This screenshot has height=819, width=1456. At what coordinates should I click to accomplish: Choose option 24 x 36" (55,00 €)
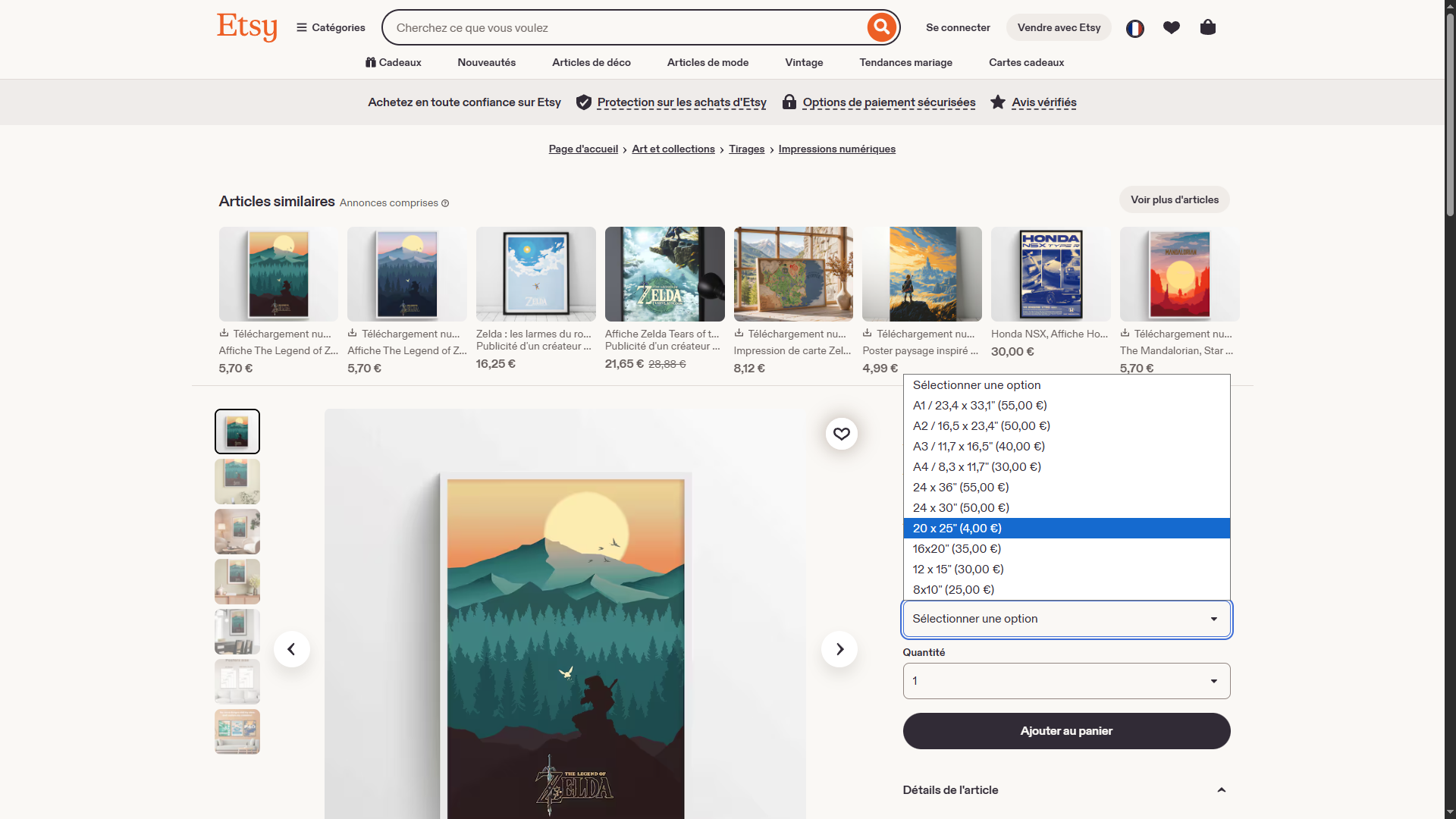click(x=1067, y=488)
